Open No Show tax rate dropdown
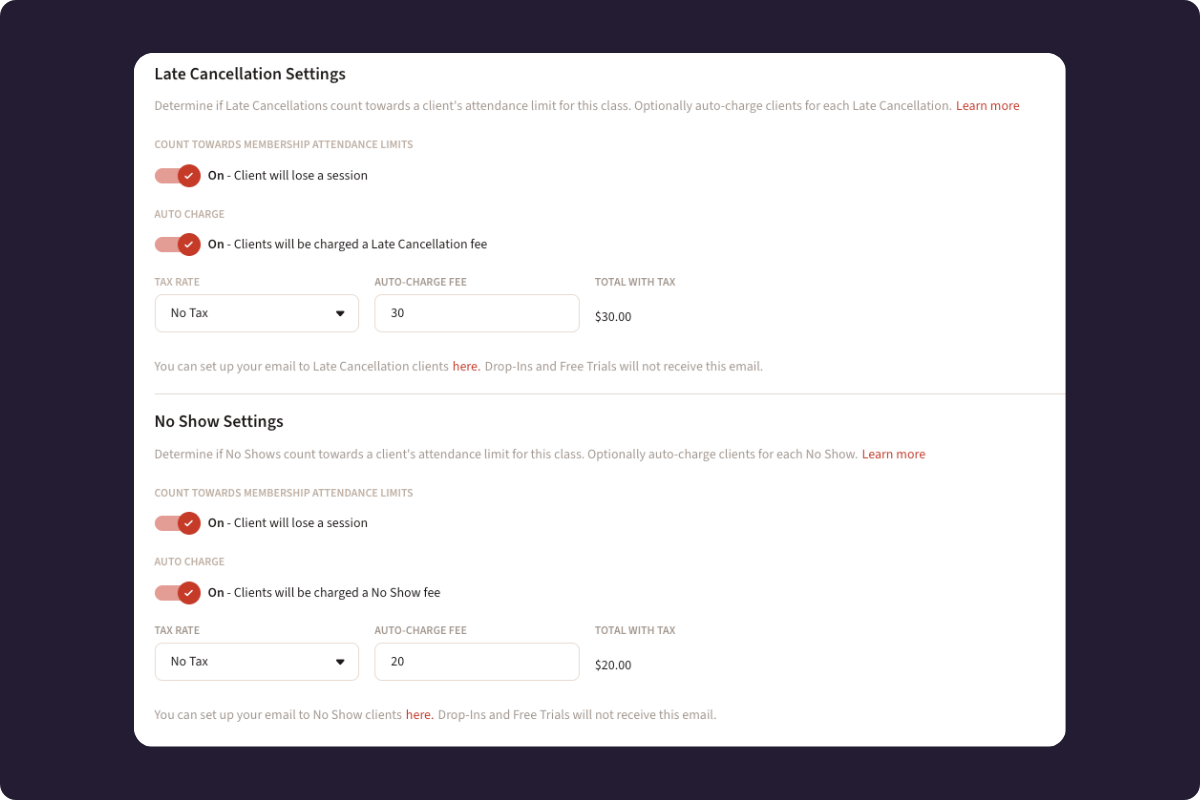Image resolution: width=1200 pixels, height=800 pixels. 256,662
